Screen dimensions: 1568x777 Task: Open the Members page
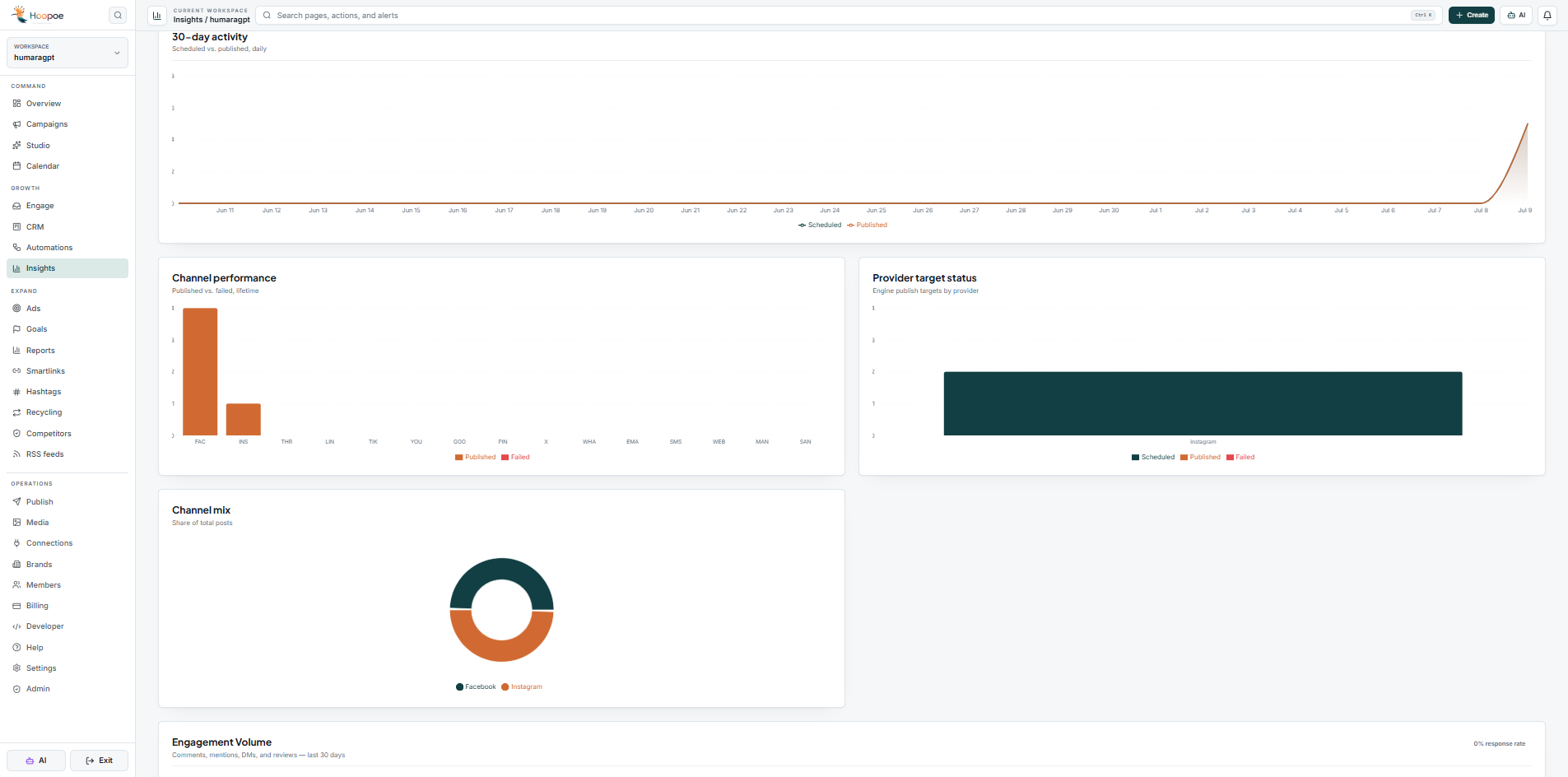(67, 585)
